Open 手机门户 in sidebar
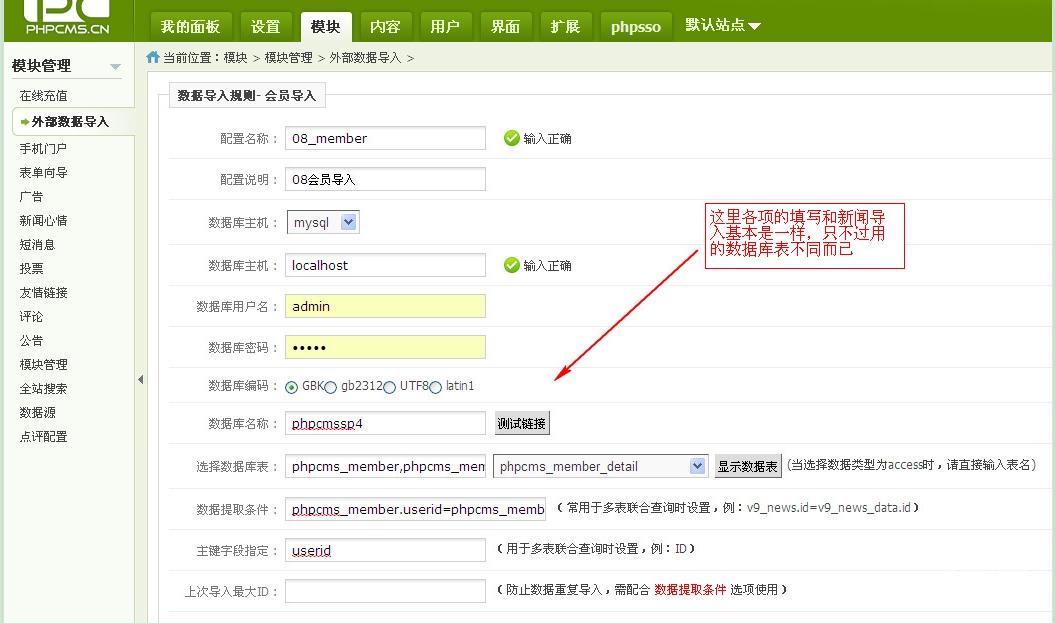Screen dimensions: 1055x624 point(43,148)
